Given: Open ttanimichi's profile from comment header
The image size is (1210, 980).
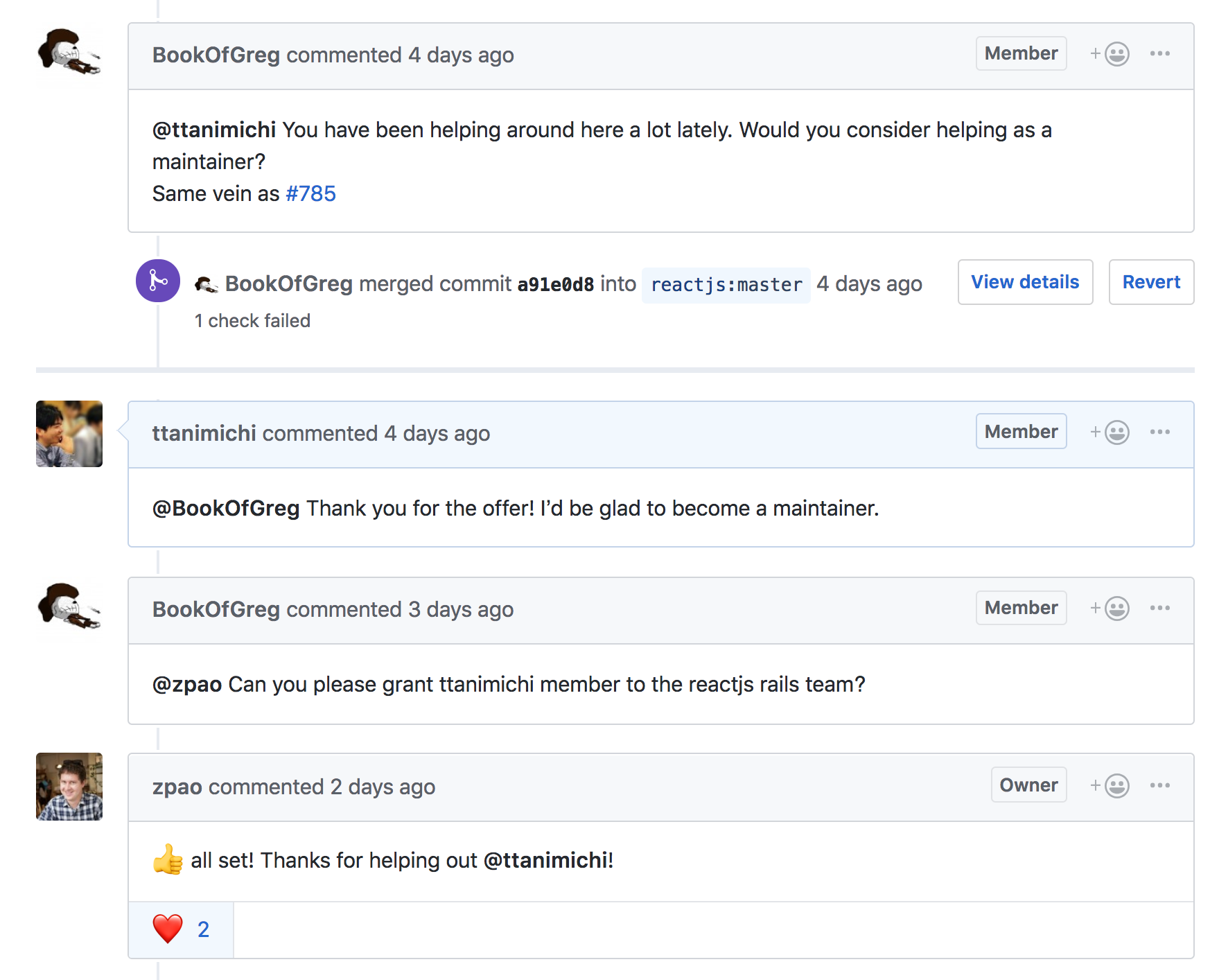Looking at the screenshot, I should pos(204,434).
